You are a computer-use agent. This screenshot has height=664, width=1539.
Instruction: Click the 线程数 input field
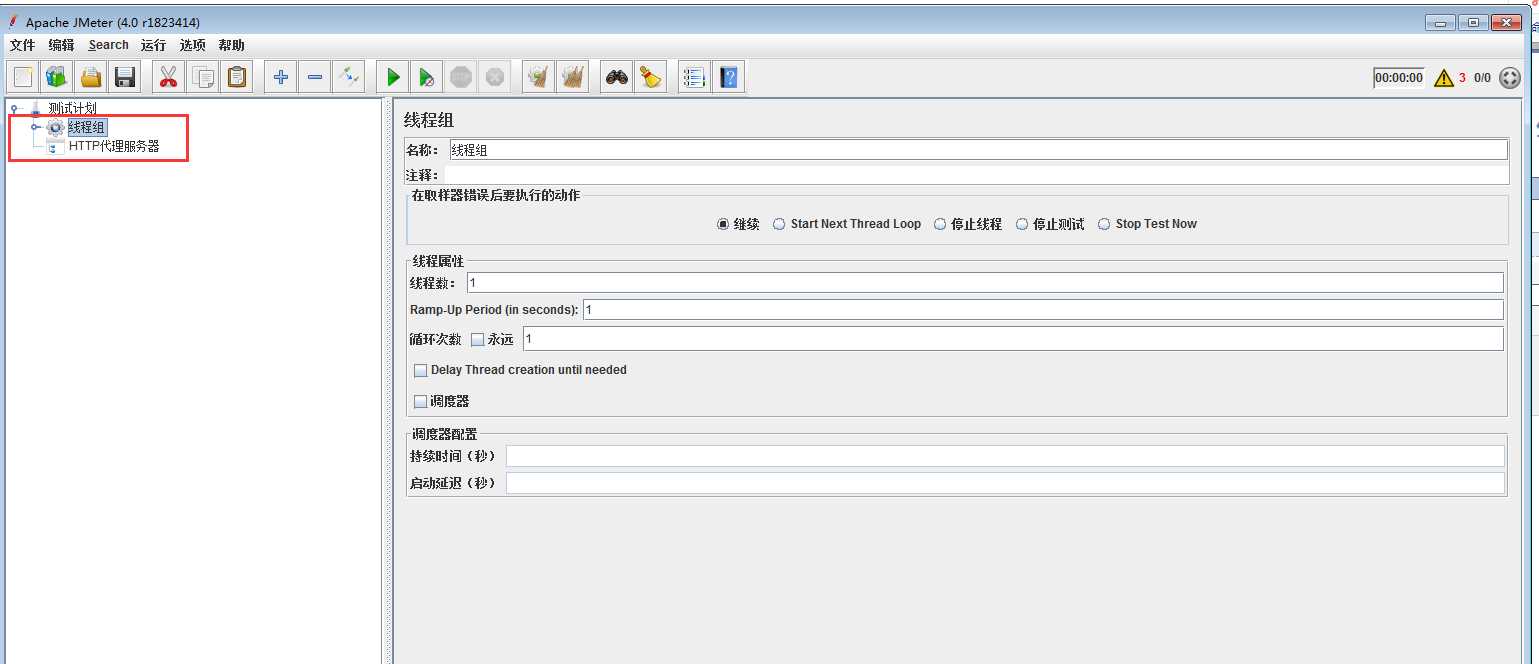coord(985,283)
